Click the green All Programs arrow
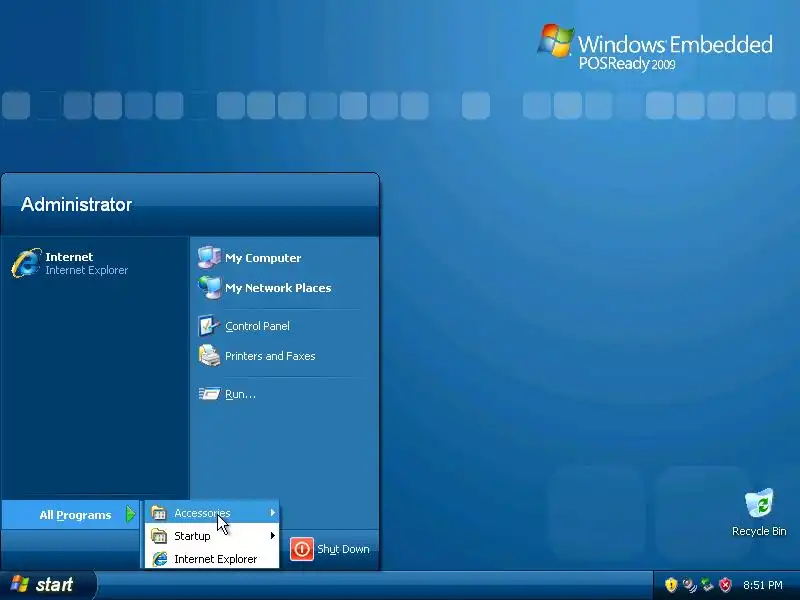The height and width of the screenshot is (600, 800). (x=131, y=514)
